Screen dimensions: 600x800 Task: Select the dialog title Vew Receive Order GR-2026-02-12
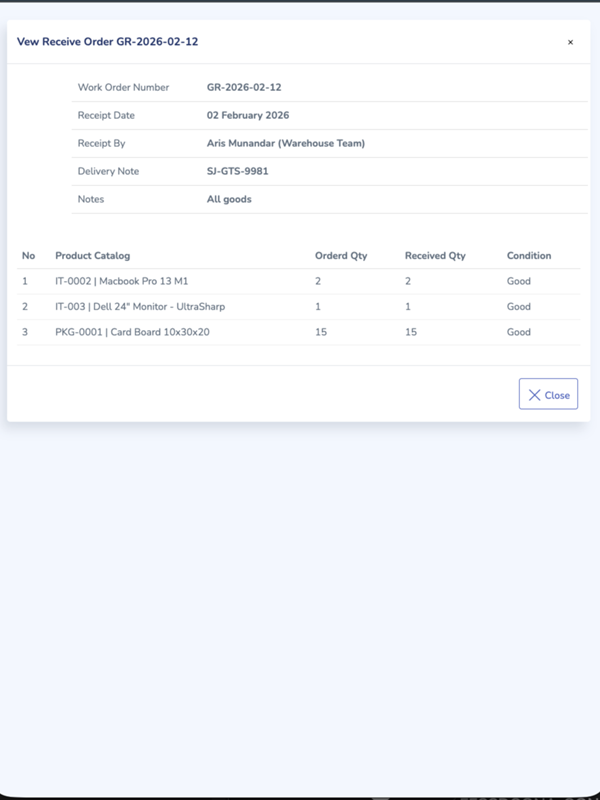(x=108, y=42)
